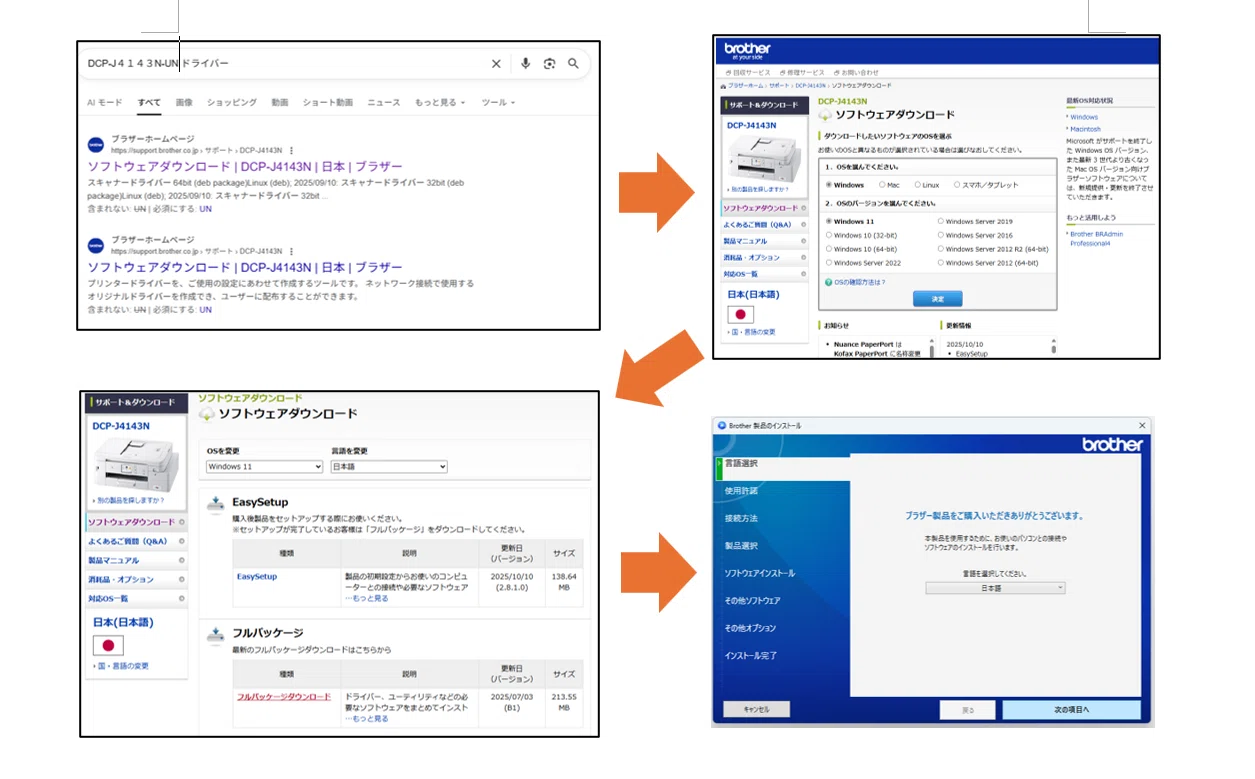Clear the Google search box with the X icon

click(x=496, y=64)
